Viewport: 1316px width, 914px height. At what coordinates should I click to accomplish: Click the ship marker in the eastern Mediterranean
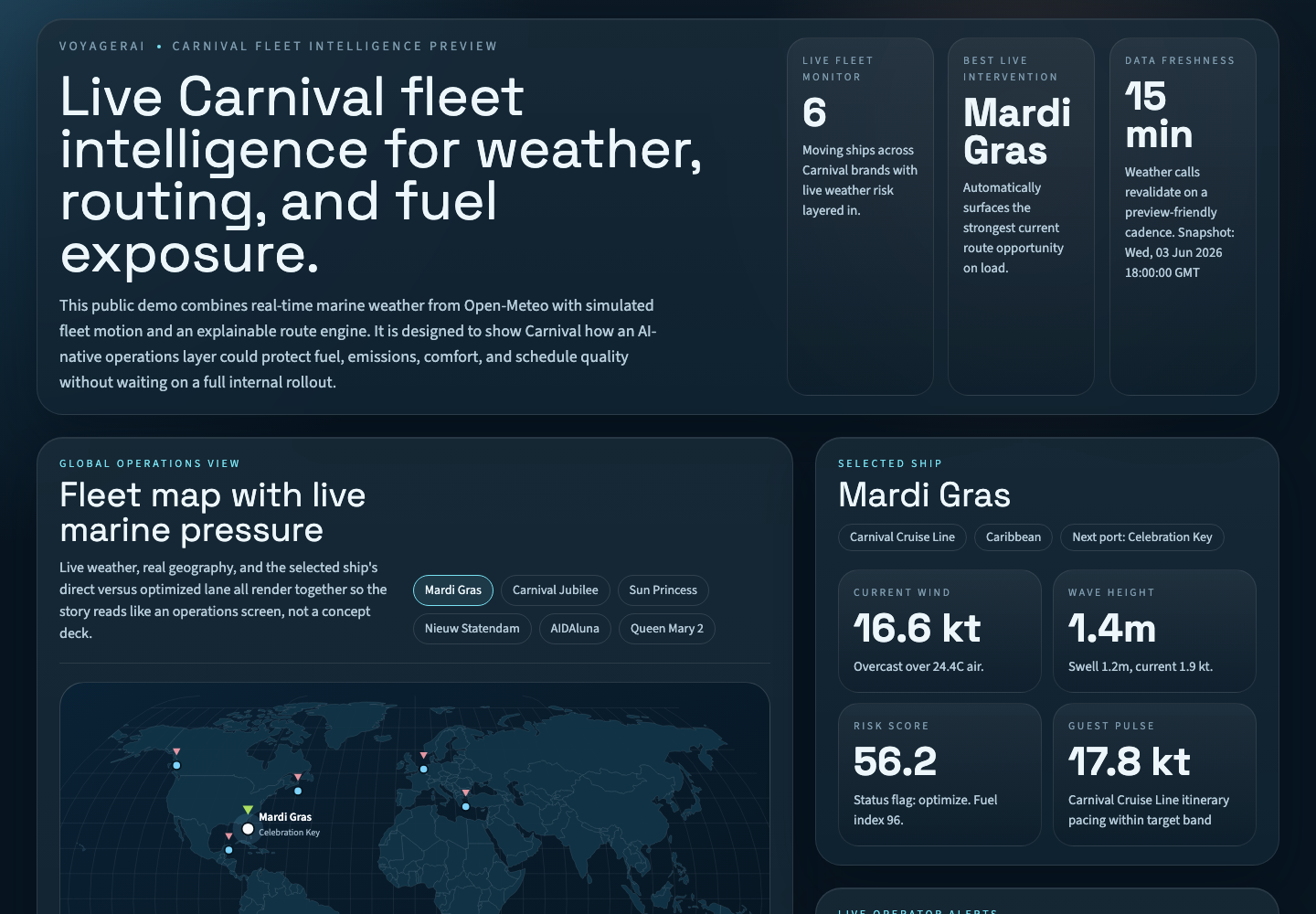465,806
